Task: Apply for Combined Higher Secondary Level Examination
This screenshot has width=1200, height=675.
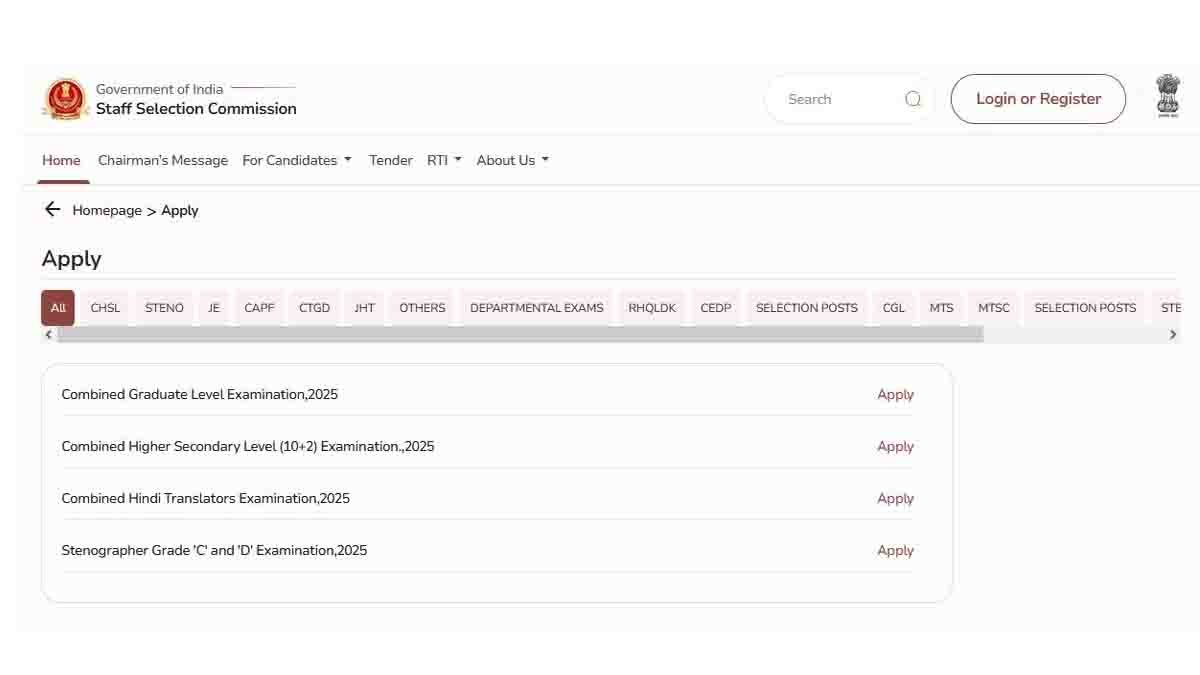Action: pyautogui.click(x=895, y=446)
